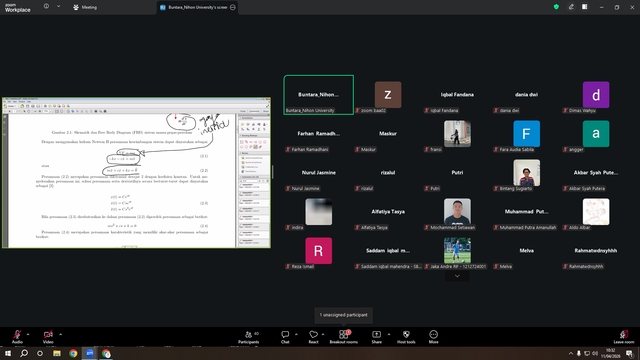The height and width of the screenshot is (360, 640).
Task: Open Google Chrome from the taskbar
Action: click(73, 353)
